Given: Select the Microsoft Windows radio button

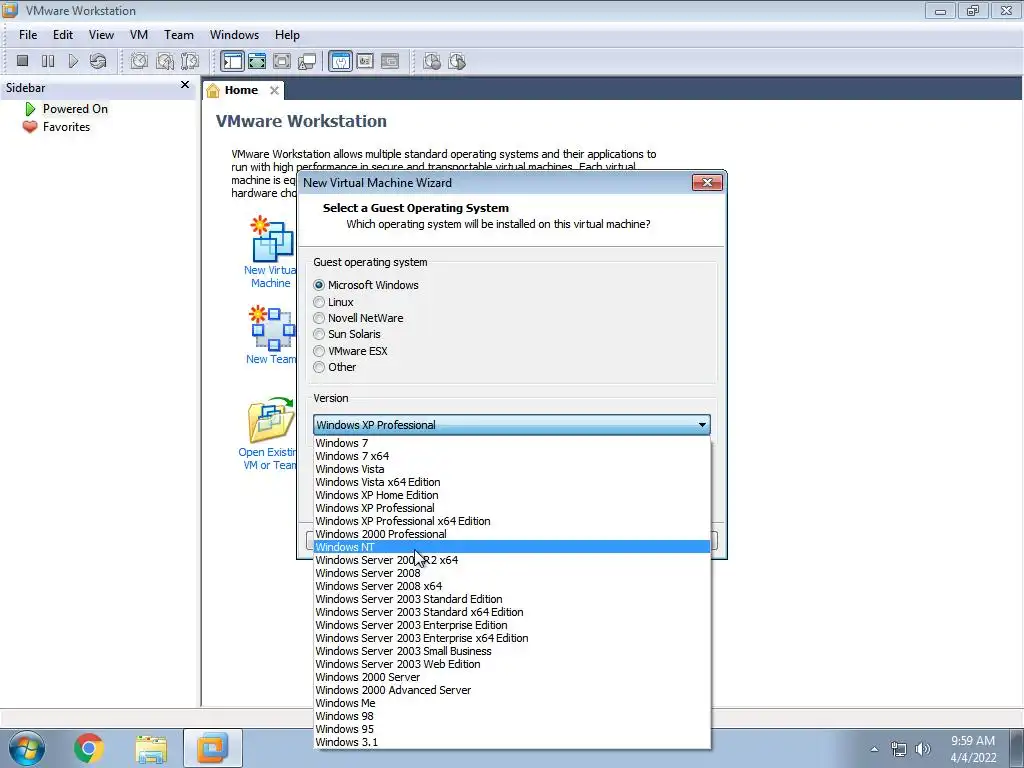Looking at the screenshot, I should point(319,285).
